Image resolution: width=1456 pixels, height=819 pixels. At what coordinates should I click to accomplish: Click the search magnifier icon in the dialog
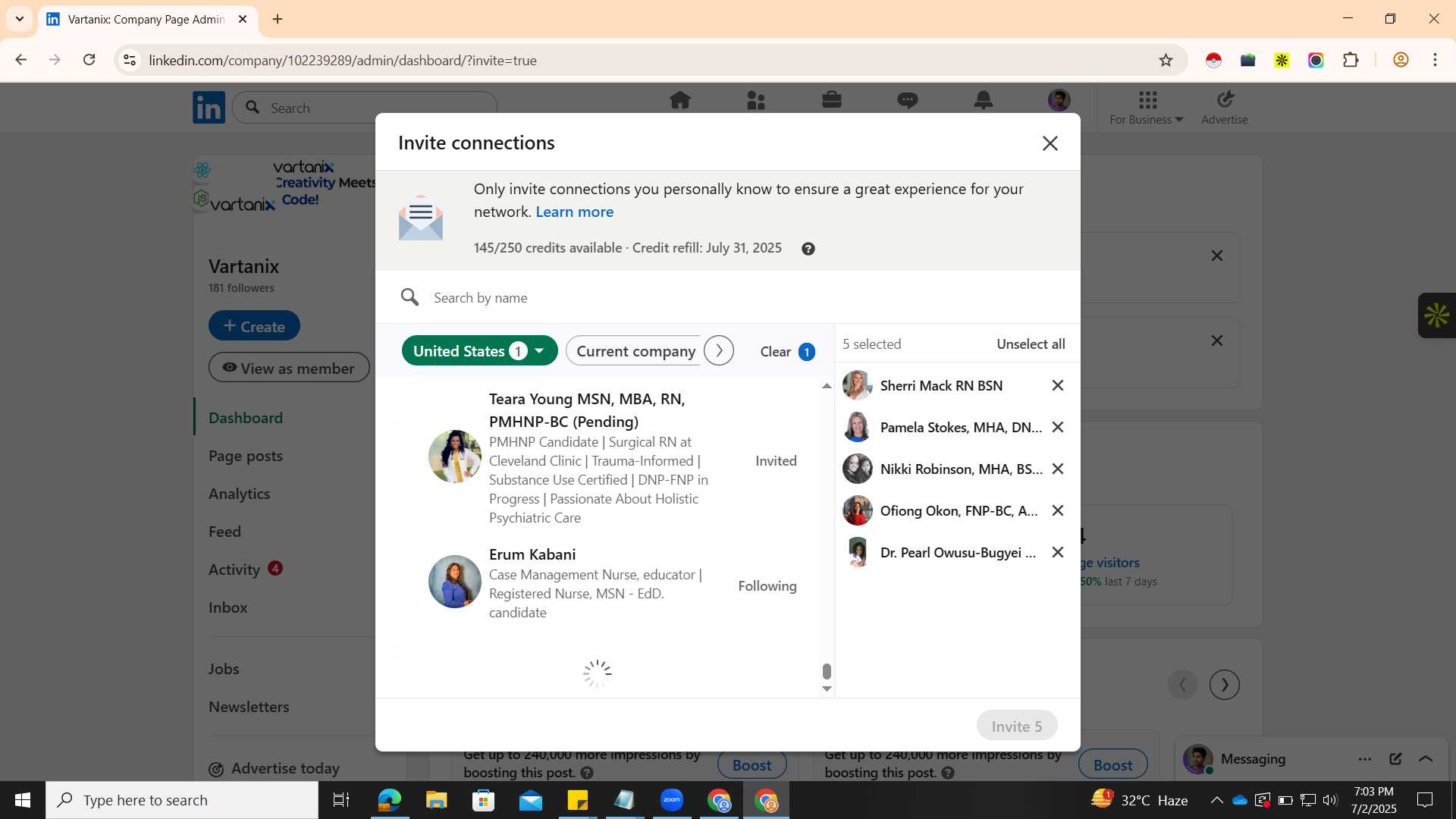pos(409,297)
